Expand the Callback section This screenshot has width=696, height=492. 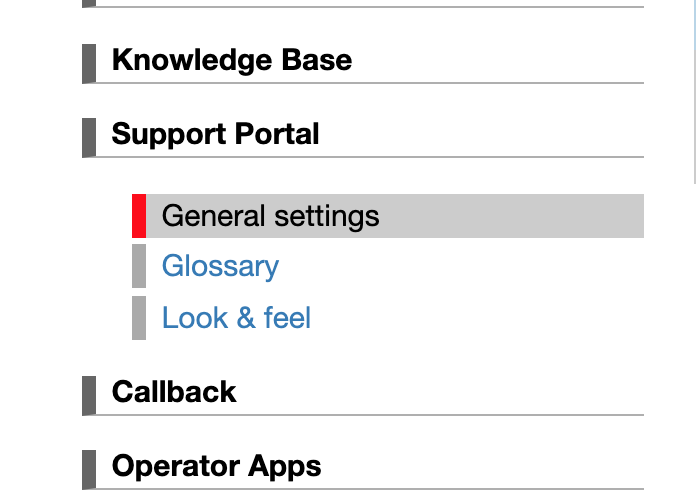[x=174, y=391]
